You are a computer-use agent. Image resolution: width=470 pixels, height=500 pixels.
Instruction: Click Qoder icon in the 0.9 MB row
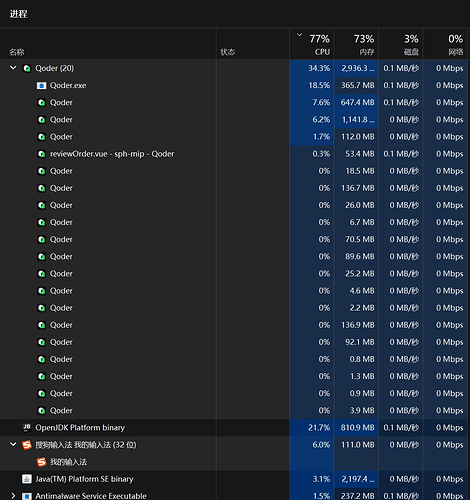tap(41, 394)
